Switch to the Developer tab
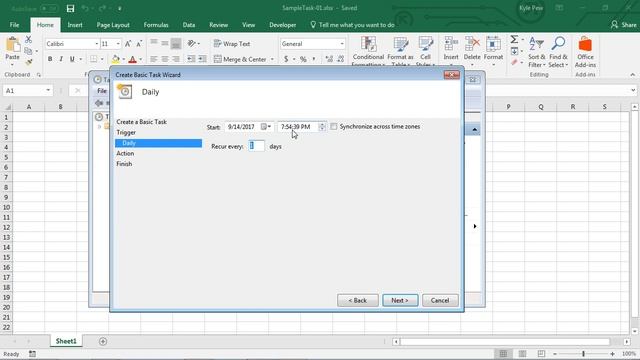 (282, 25)
